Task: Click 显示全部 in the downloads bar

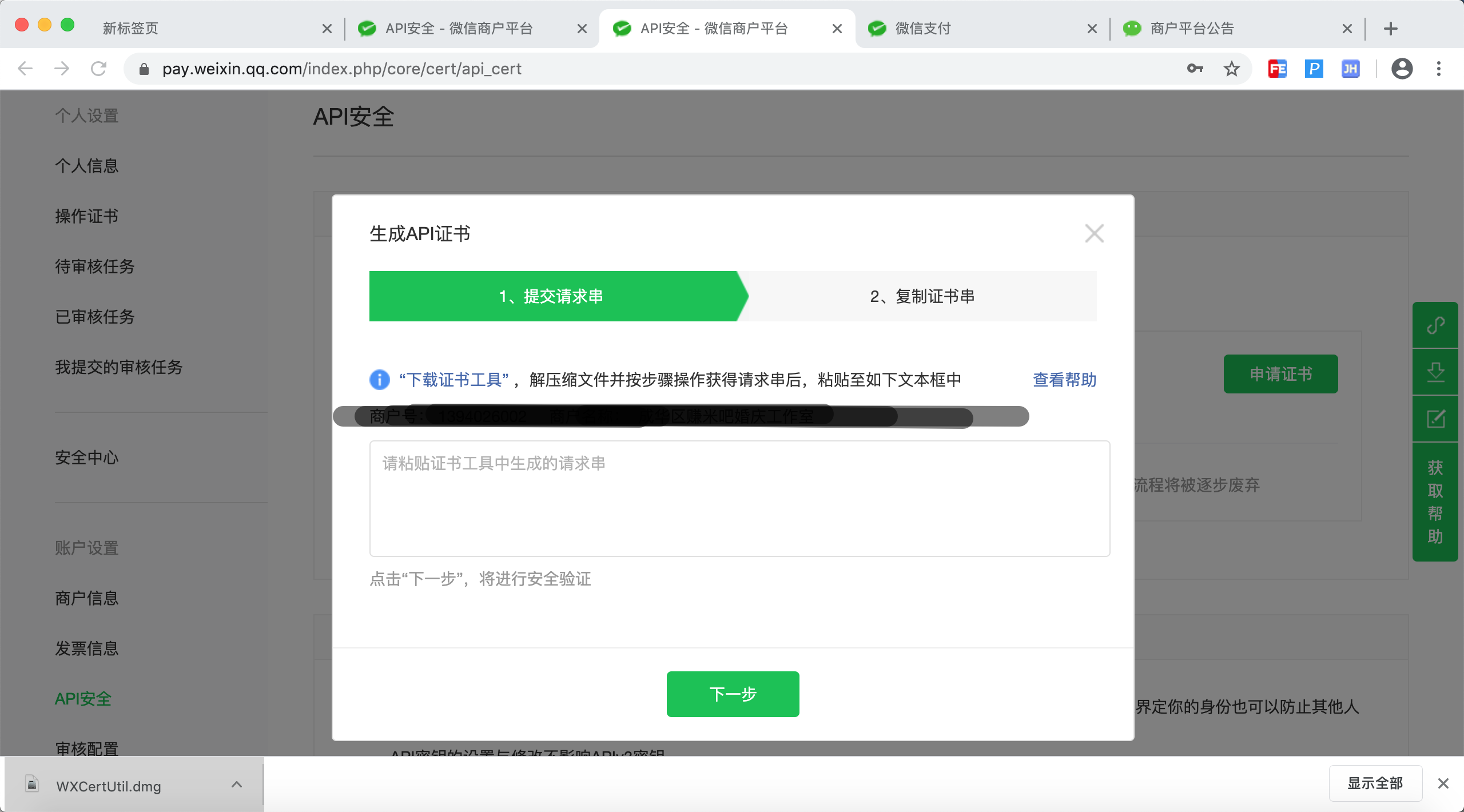Action: (x=1375, y=783)
